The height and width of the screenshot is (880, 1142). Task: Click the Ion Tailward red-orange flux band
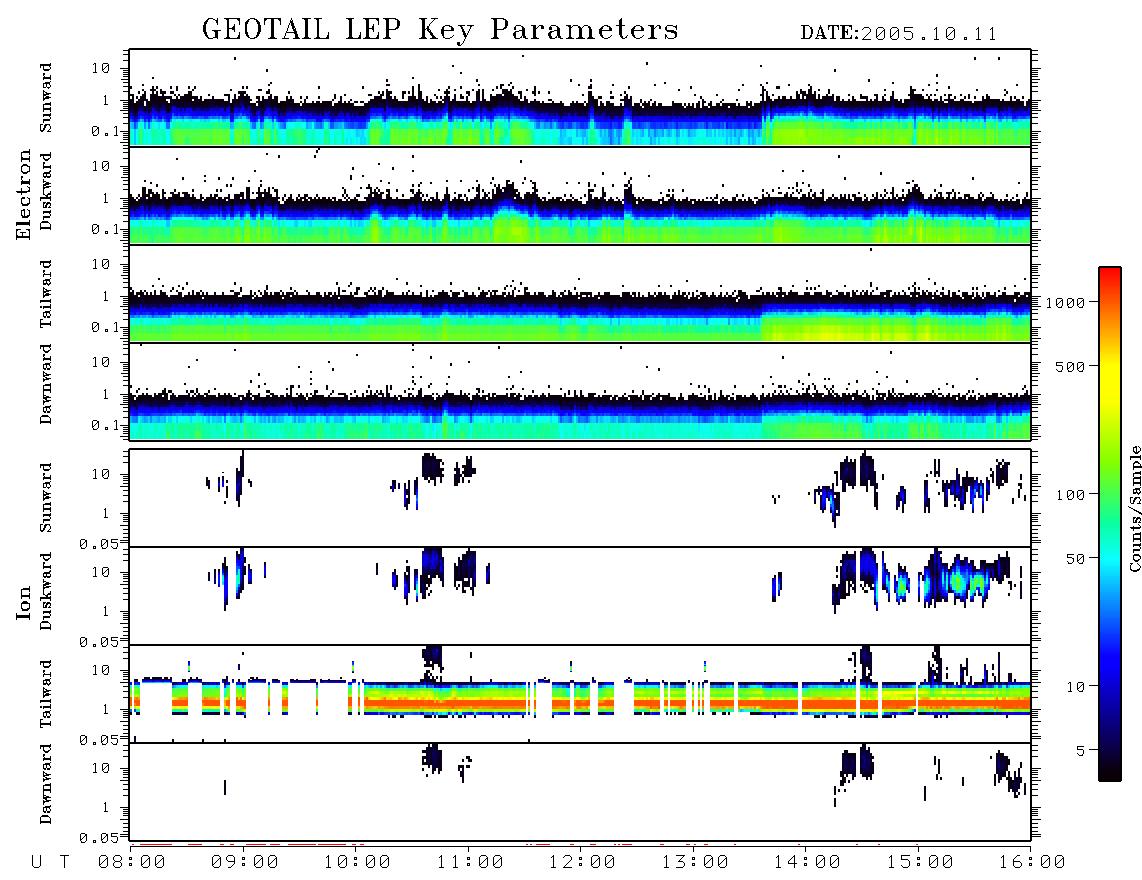point(580,703)
